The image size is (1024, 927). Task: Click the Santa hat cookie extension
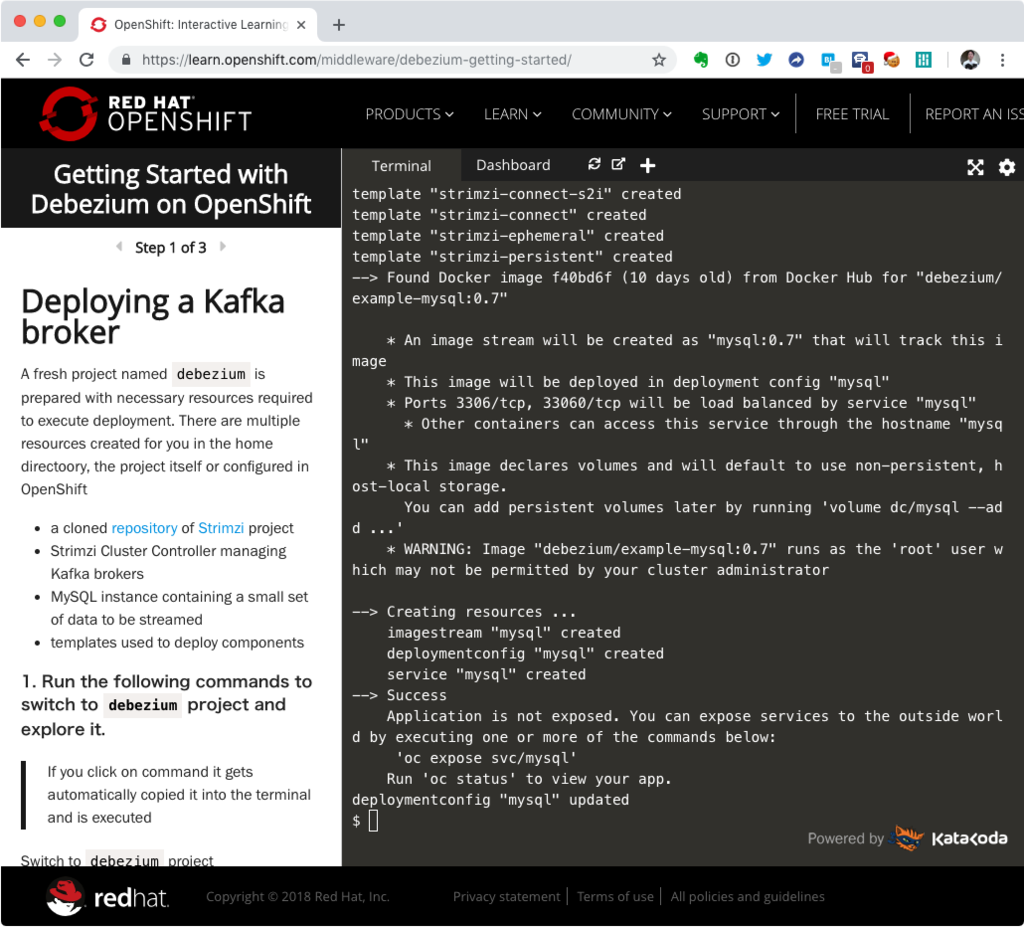pos(891,60)
